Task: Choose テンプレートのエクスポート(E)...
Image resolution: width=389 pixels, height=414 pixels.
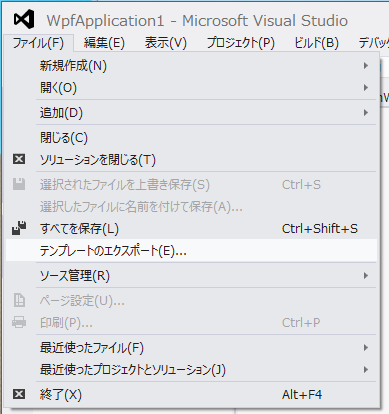Action: click(x=191, y=251)
